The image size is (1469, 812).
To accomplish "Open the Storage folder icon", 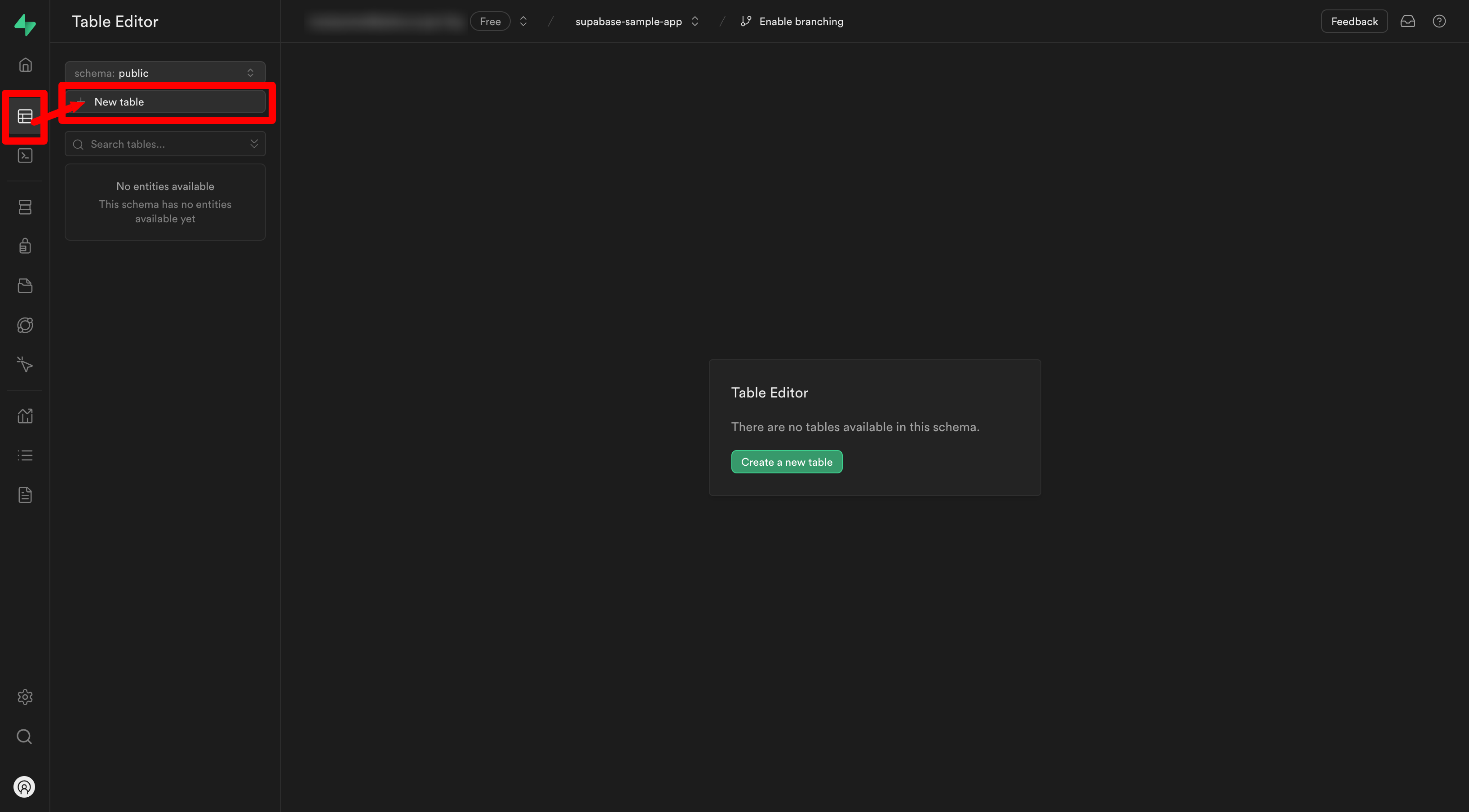I will [25, 286].
